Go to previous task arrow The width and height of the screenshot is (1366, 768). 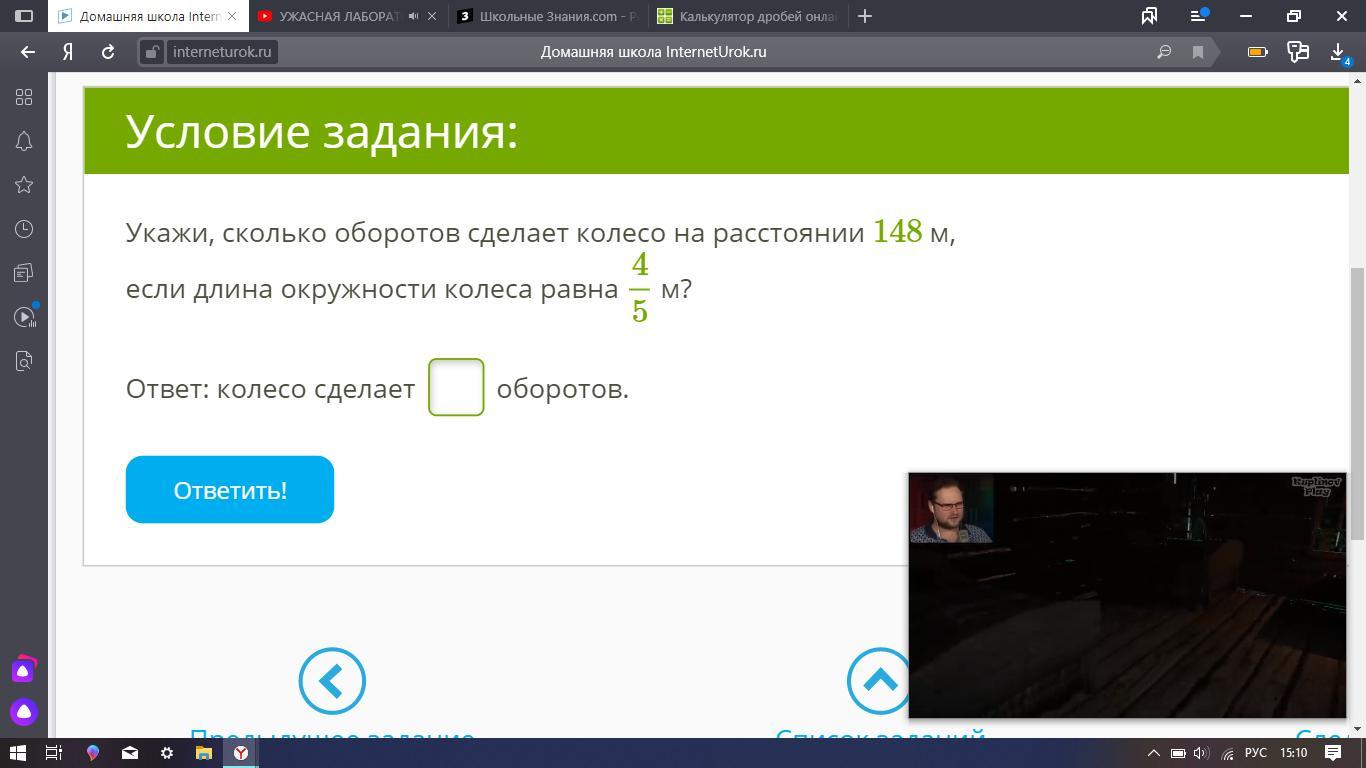332,681
